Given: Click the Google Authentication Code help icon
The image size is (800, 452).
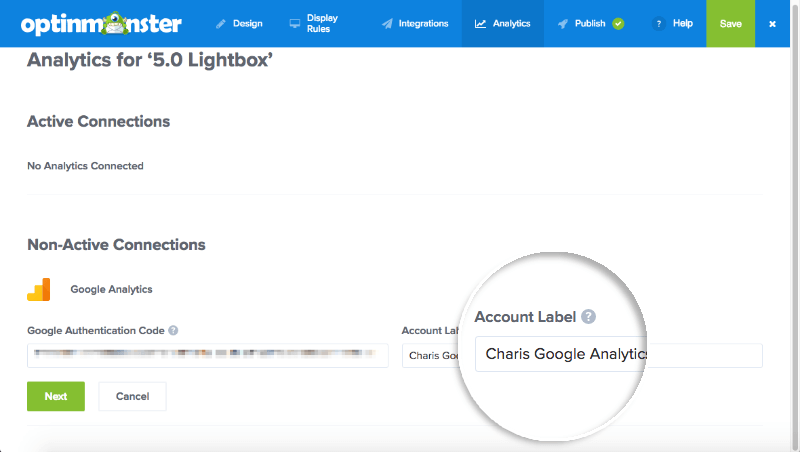Looking at the screenshot, I should [173, 331].
